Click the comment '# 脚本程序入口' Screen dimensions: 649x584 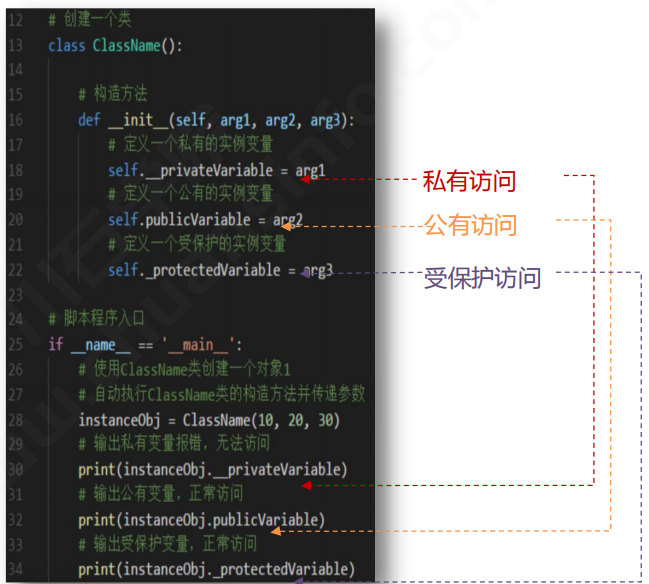coord(96,318)
